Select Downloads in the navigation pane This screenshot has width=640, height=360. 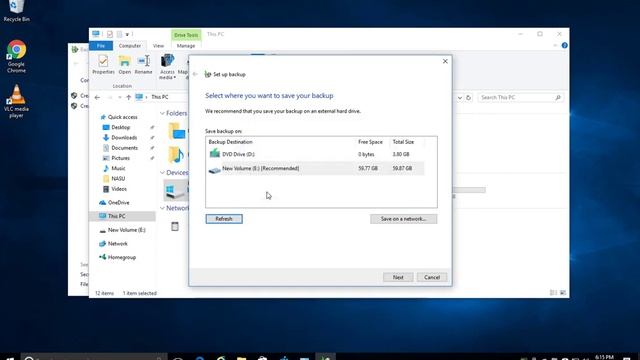tap(124, 138)
